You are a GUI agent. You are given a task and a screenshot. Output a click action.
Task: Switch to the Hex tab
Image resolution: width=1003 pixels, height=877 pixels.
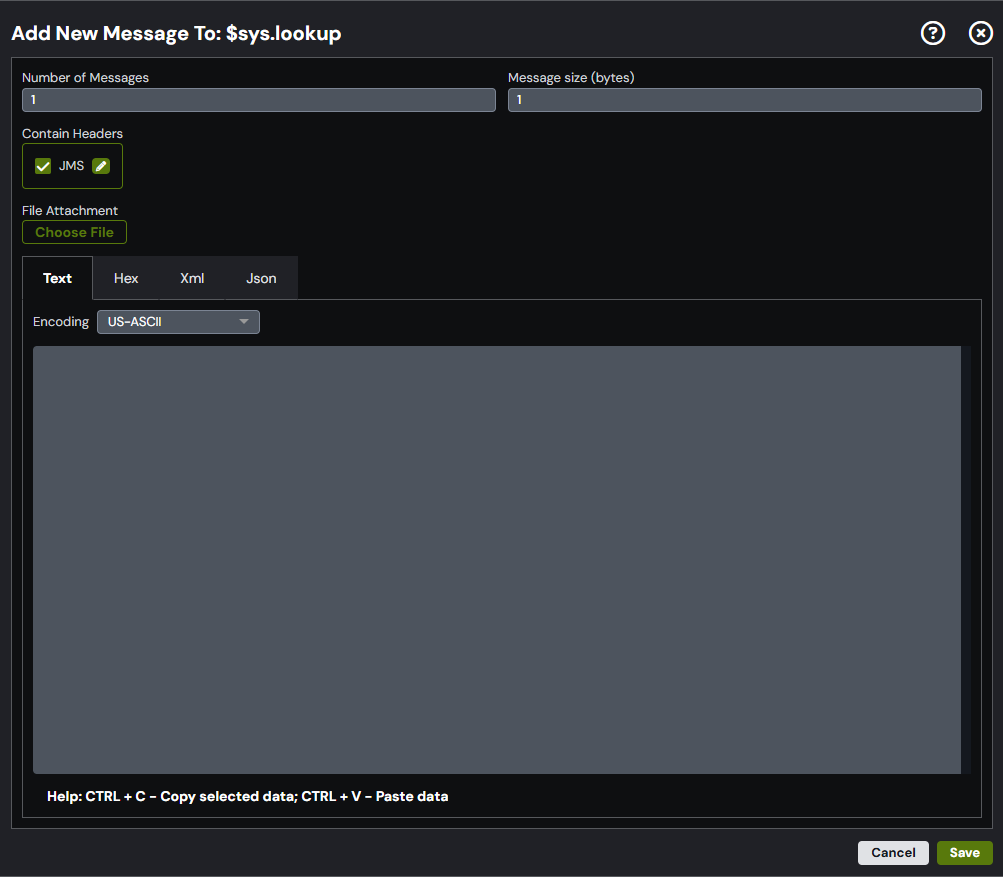[126, 278]
